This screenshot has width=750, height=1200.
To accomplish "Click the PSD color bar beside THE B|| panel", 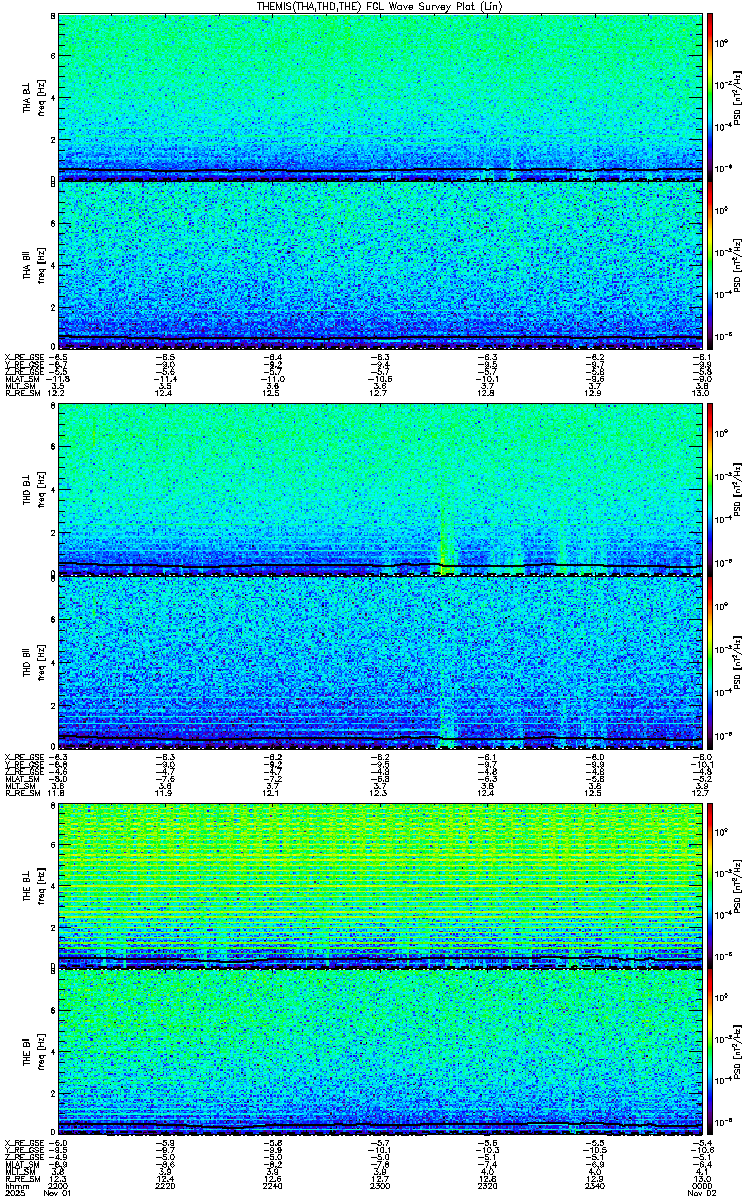I will 711,1052.
